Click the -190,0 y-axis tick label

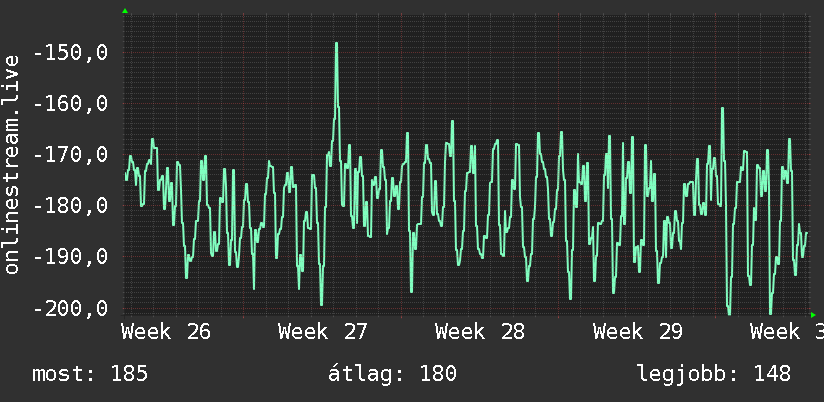coord(70,256)
